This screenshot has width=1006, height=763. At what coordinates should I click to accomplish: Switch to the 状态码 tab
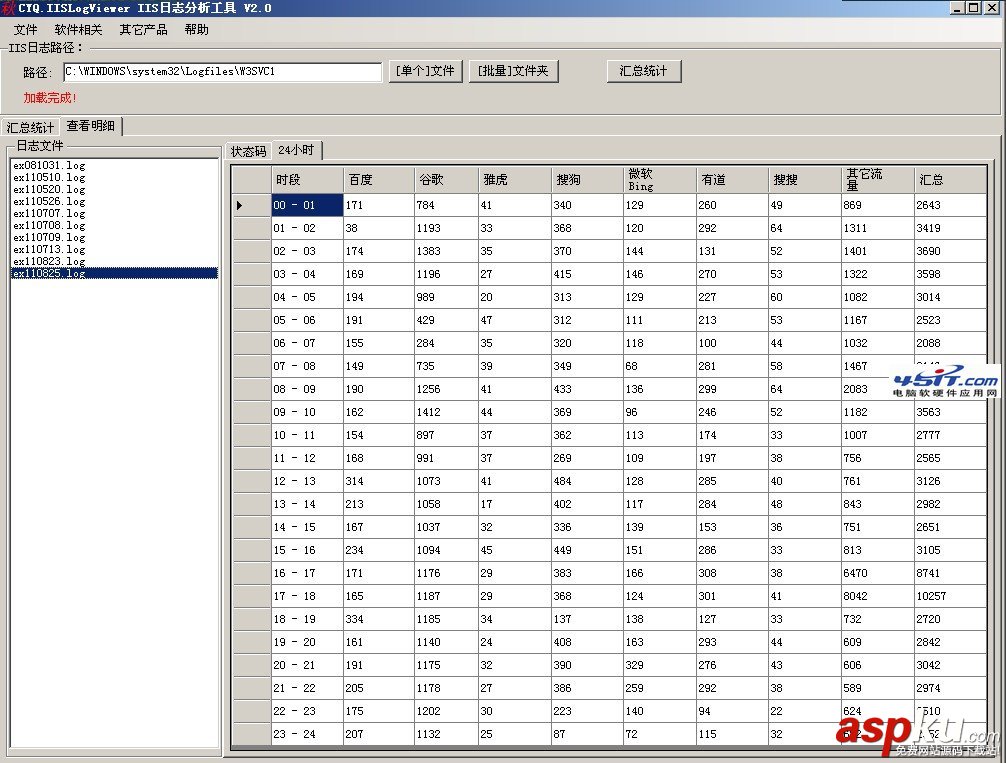coord(248,151)
